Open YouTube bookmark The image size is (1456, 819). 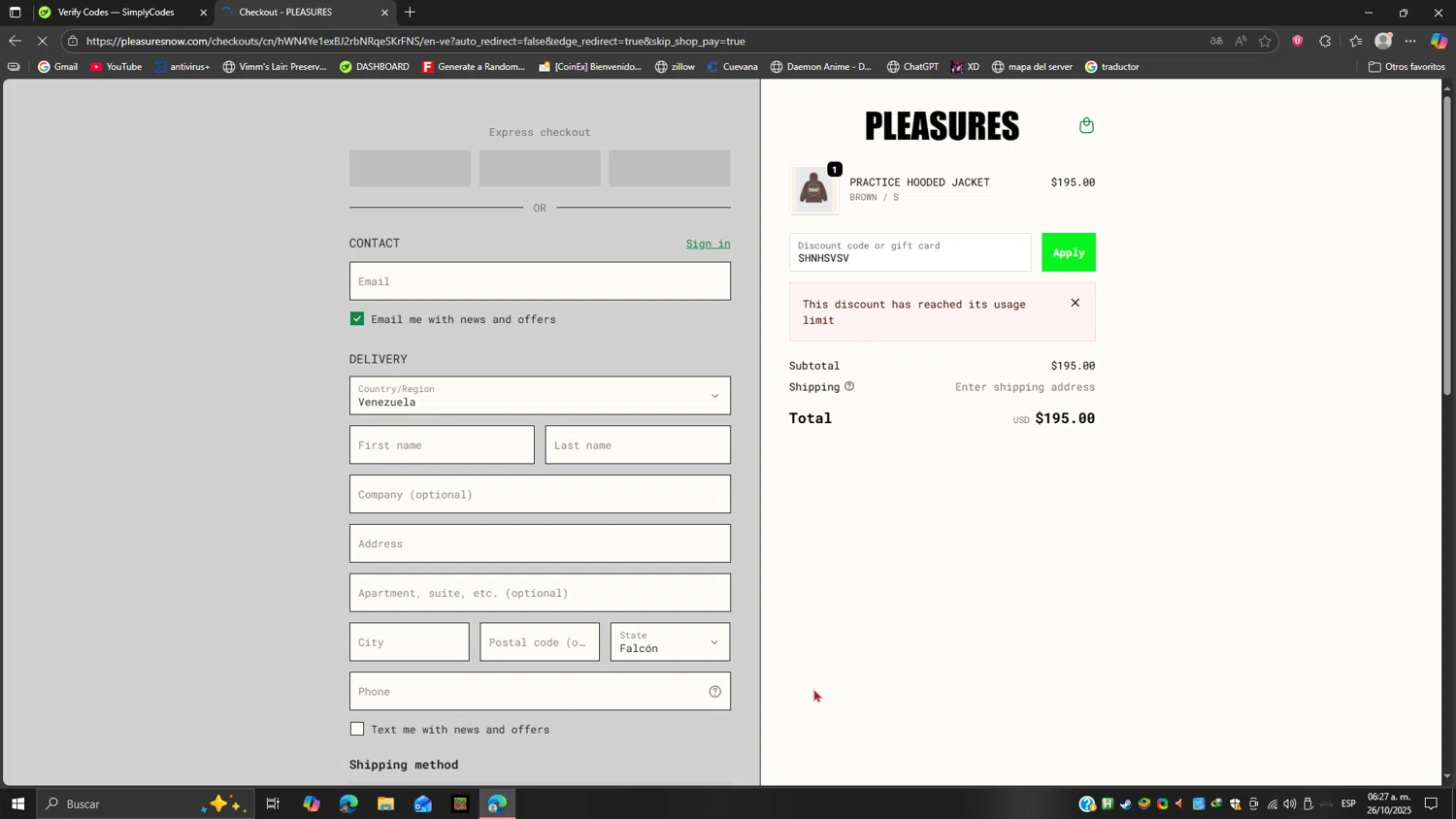[x=116, y=67]
